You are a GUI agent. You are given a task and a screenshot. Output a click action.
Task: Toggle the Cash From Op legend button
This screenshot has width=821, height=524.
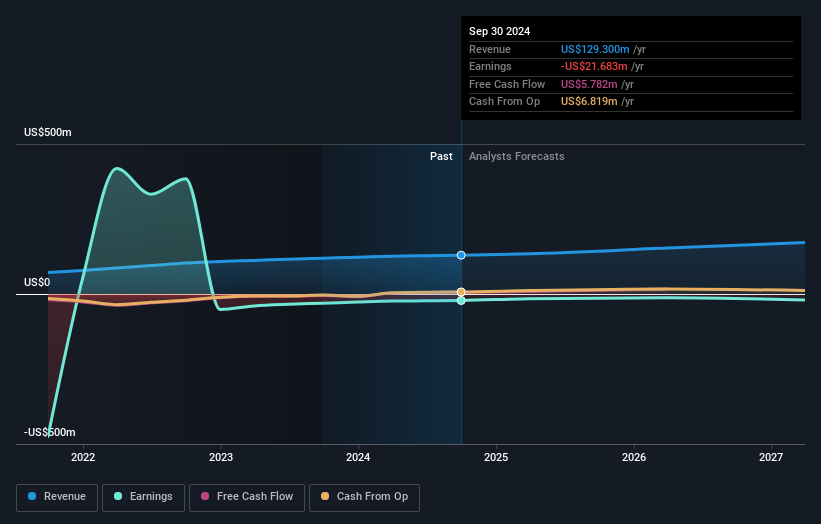pyautogui.click(x=364, y=497)
